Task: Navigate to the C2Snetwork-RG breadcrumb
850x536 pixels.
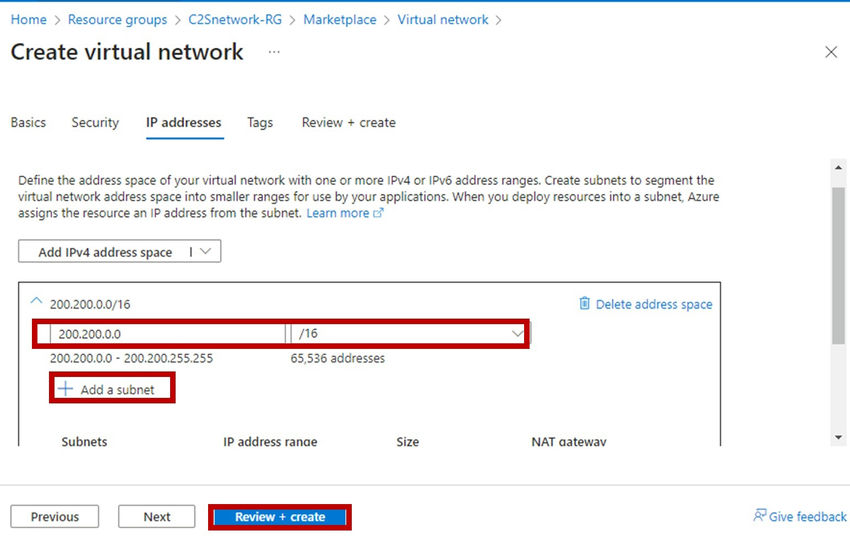Action: [235, 20]
